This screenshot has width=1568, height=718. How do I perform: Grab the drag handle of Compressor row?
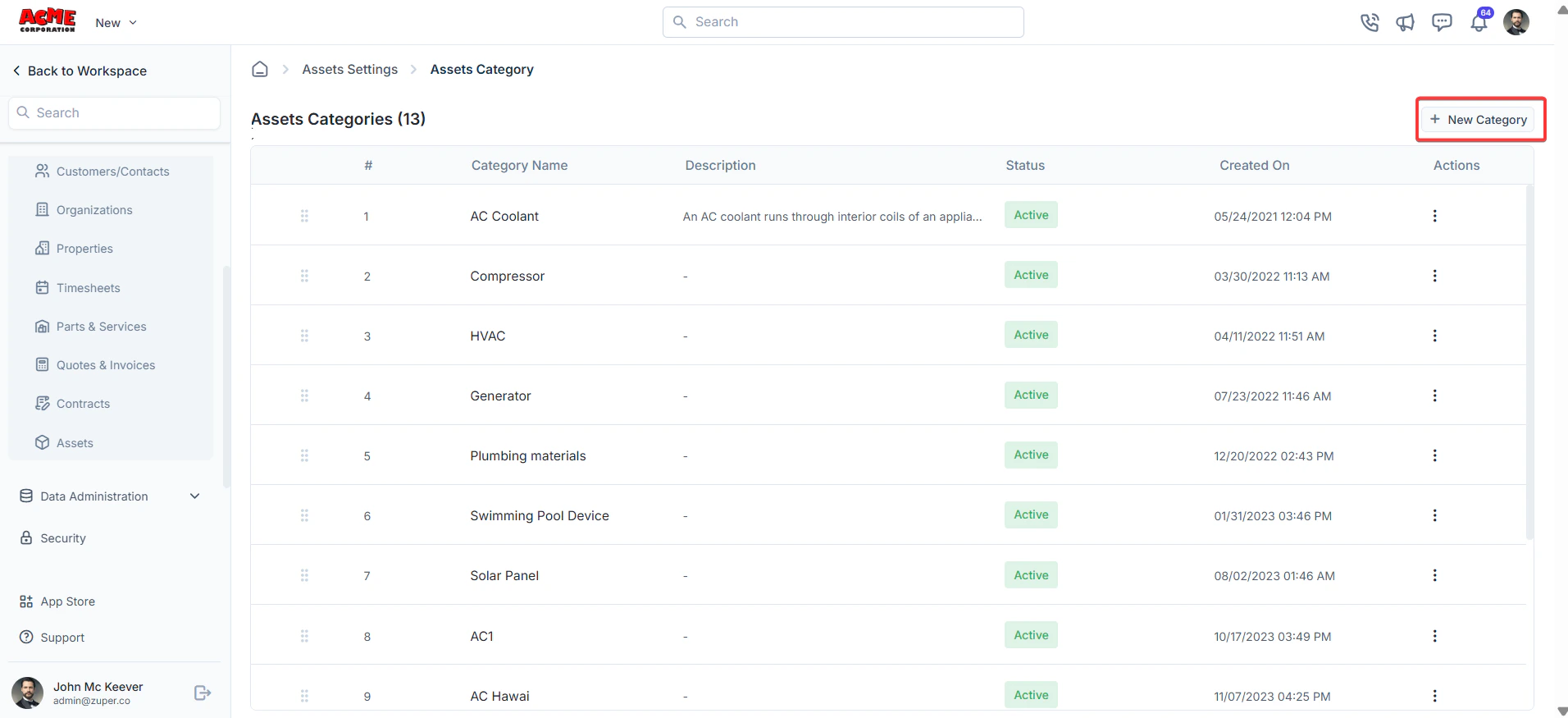click(304, 276)
